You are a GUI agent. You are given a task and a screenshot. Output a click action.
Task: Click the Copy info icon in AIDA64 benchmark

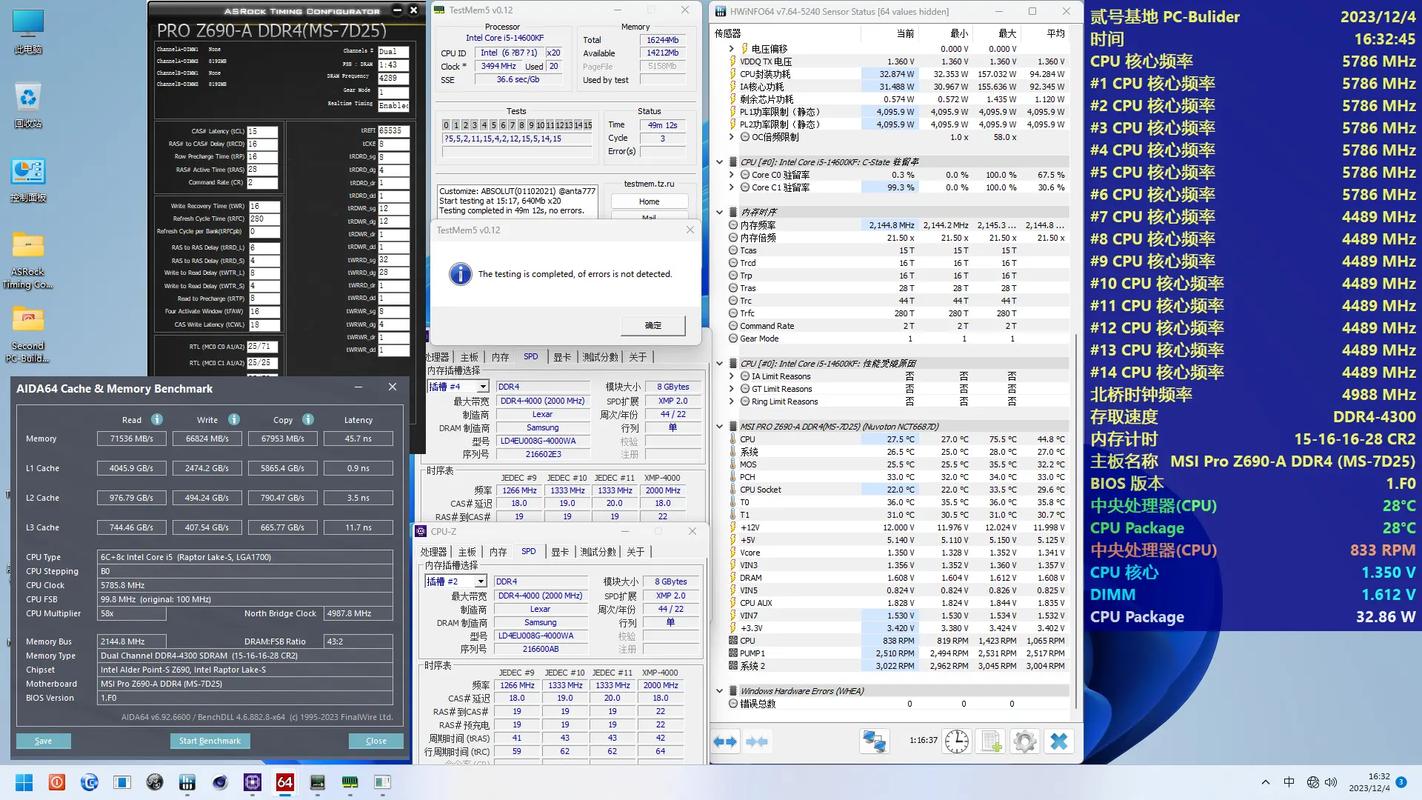point(308,420)
